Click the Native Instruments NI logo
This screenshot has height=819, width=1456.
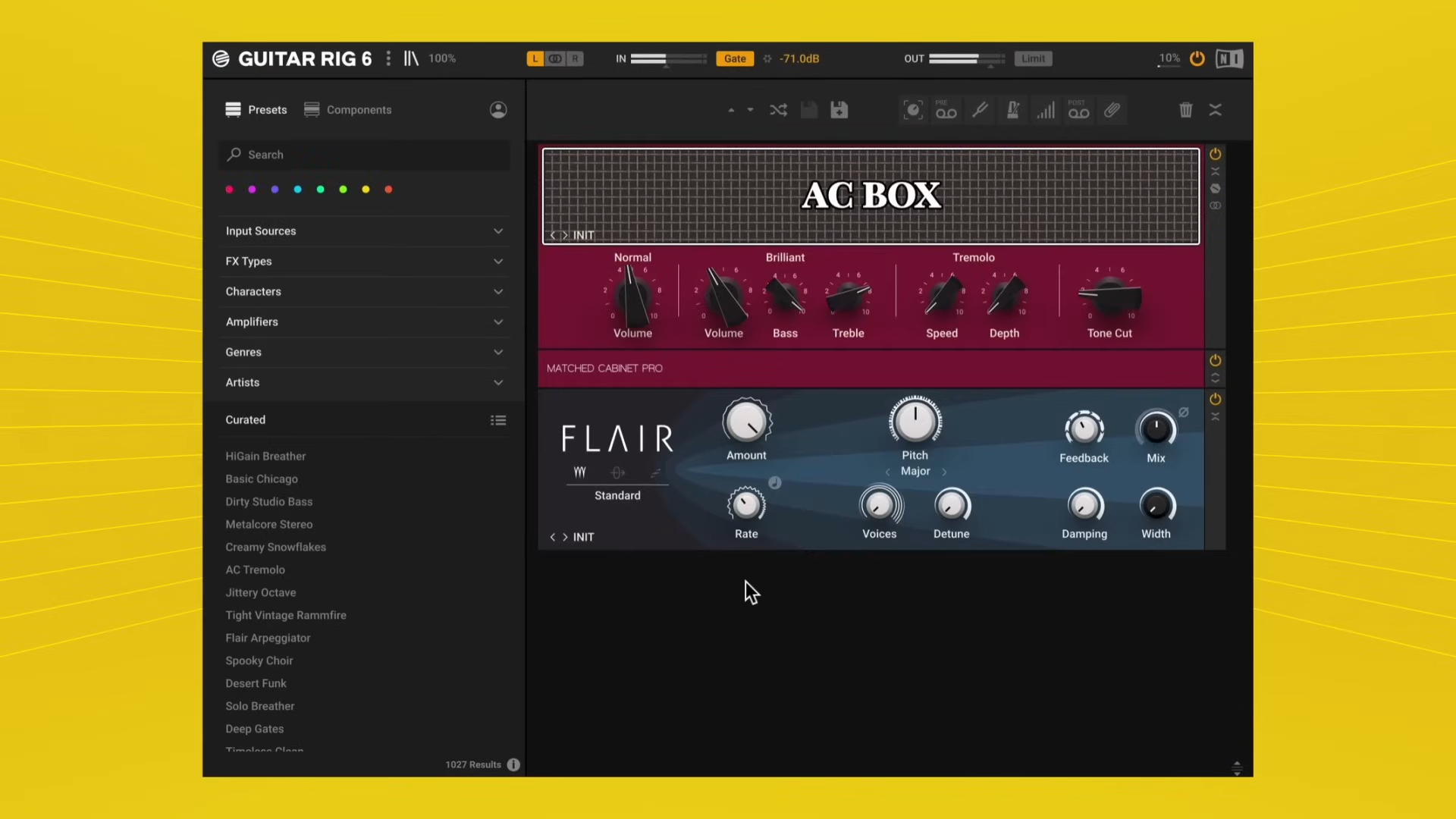[x=1229, y=58]
